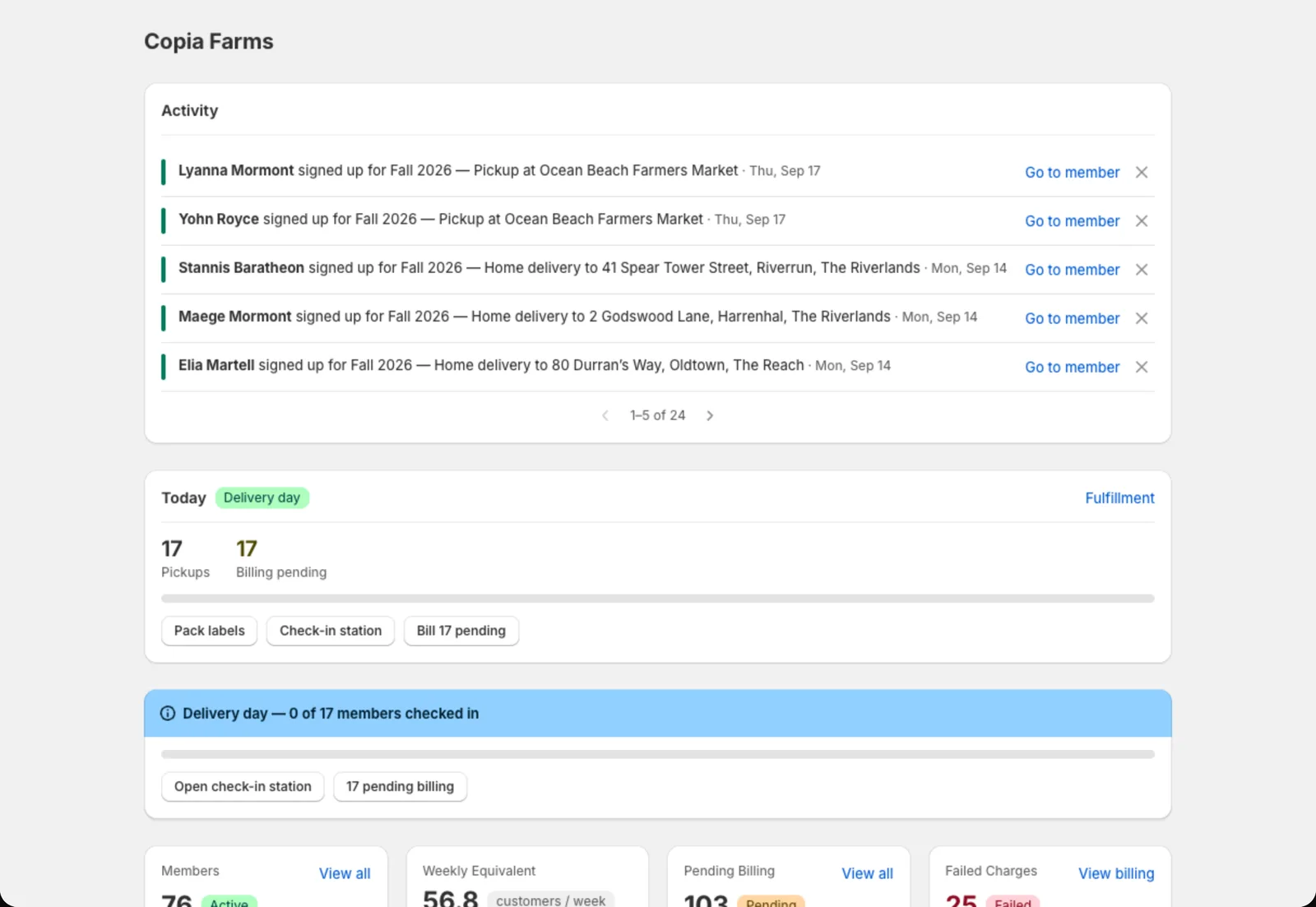Screen dimensions: 1316x907
Task: Click Stannis Baratheon name in activity
Action: click(241, 267)
